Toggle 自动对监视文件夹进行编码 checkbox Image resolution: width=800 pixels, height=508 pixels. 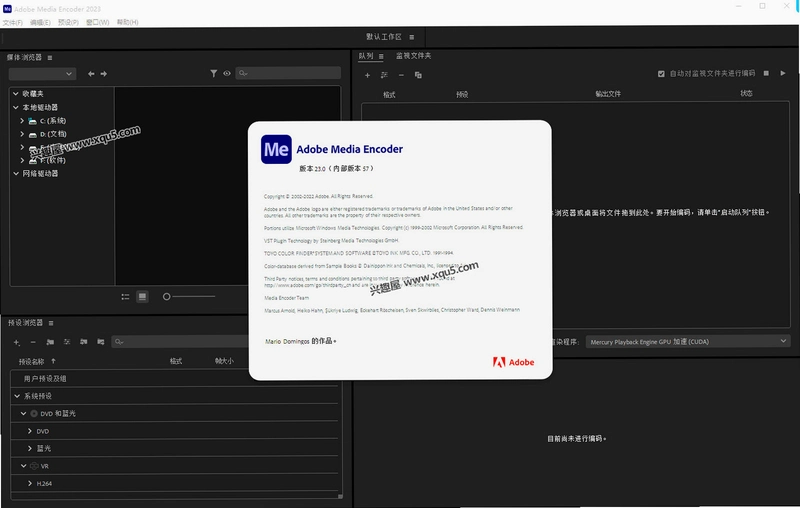(661, 74)
